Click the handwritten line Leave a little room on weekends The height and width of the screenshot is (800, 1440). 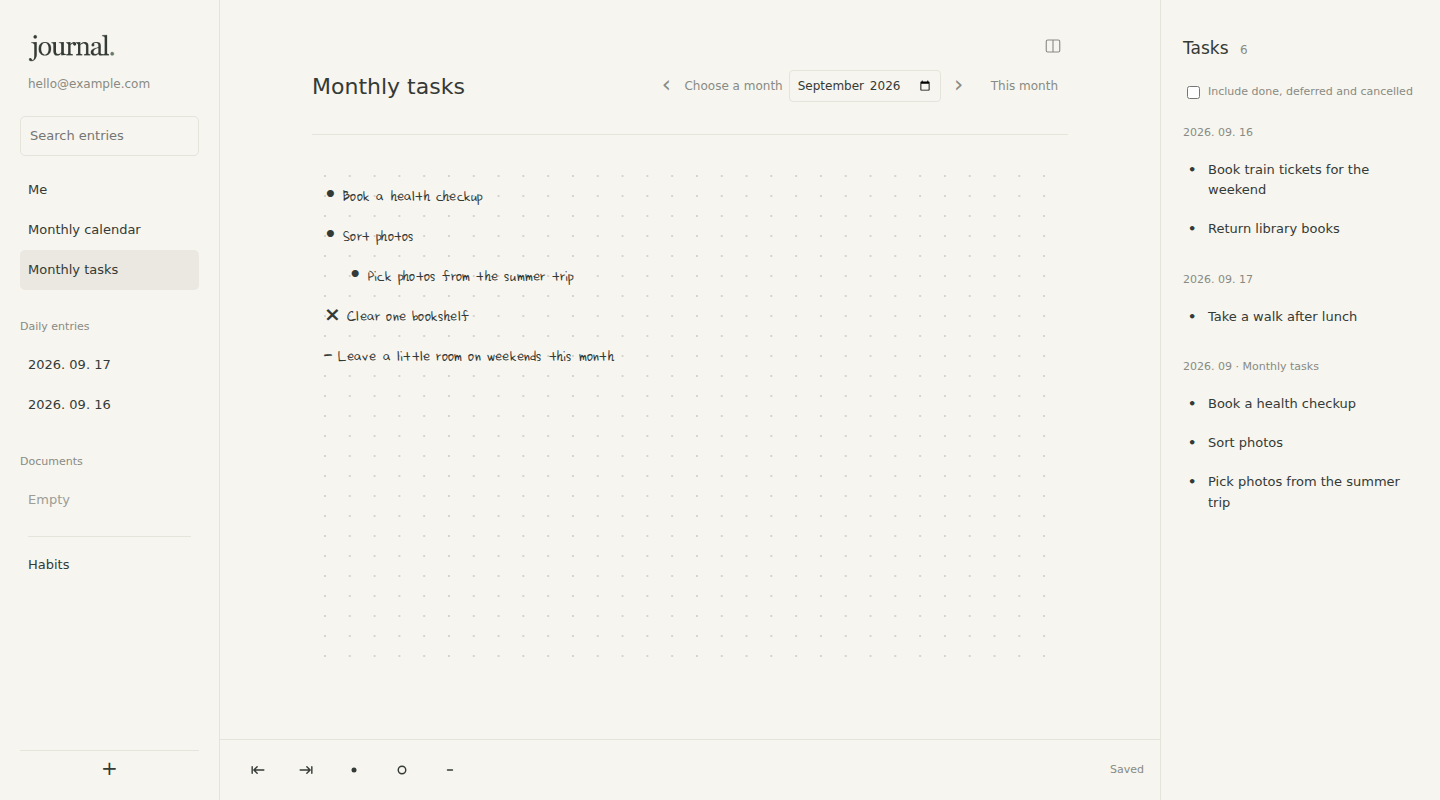coord(476,356)
